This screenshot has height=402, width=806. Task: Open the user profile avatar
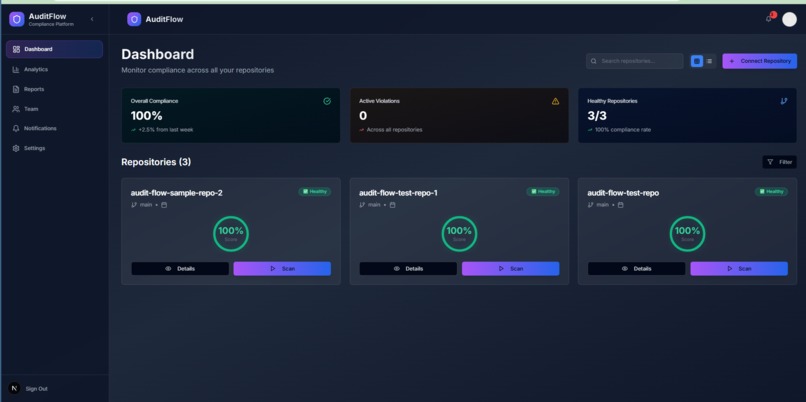(789, 20)
